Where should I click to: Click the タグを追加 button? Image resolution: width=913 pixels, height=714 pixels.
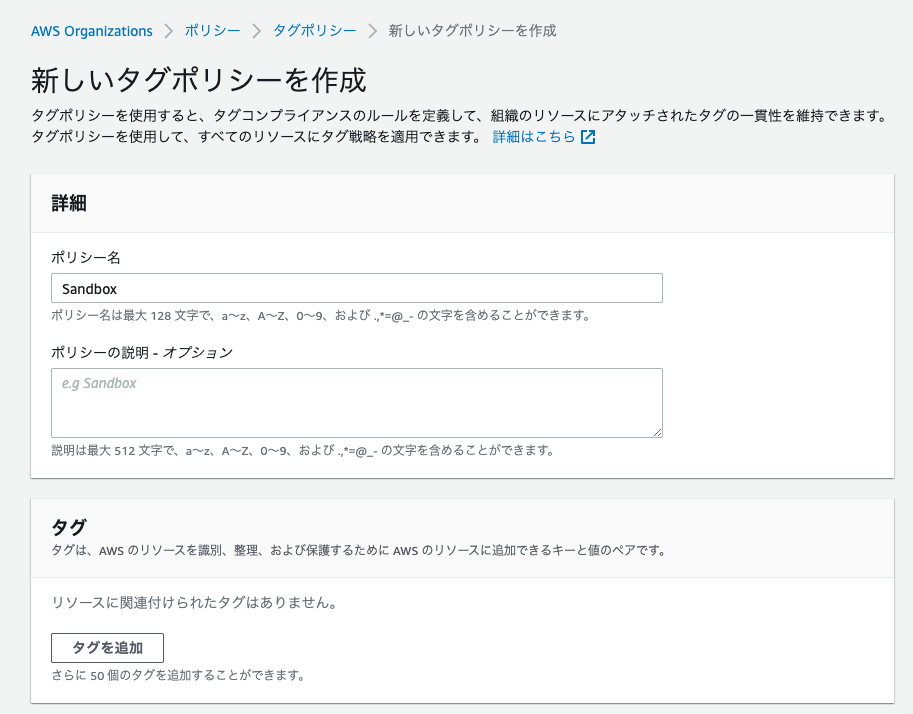tap(107, 648)
